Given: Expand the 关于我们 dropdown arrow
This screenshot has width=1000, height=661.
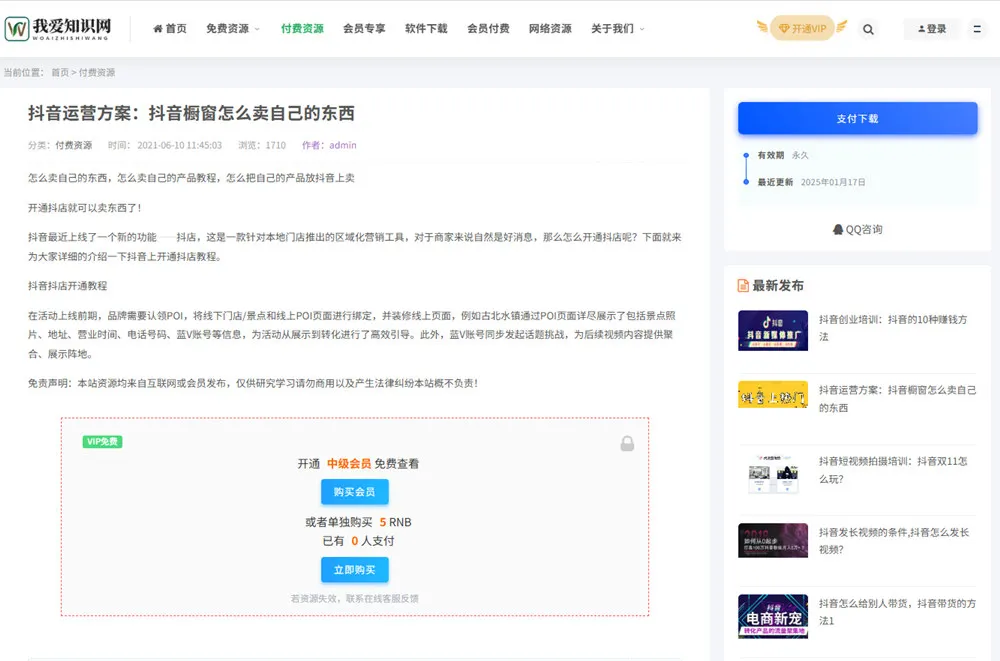Looking at the screenshot, I should (x=642, y=29).
